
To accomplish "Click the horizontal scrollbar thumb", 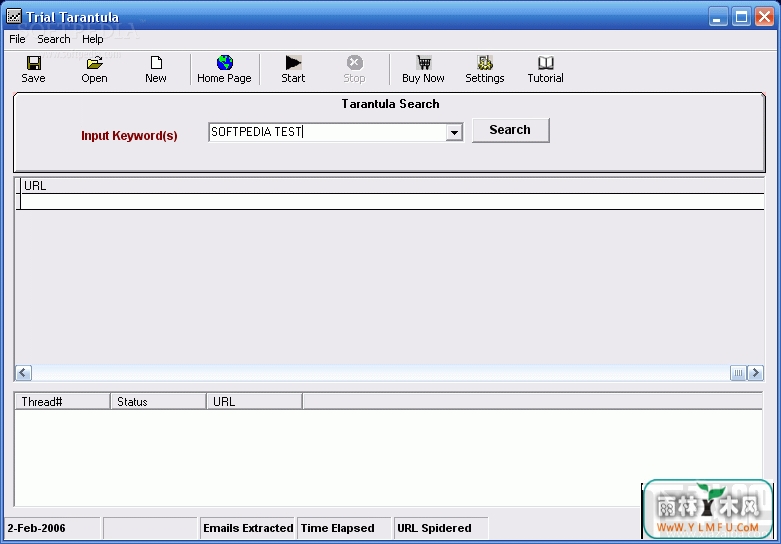I will pos(738,373).
